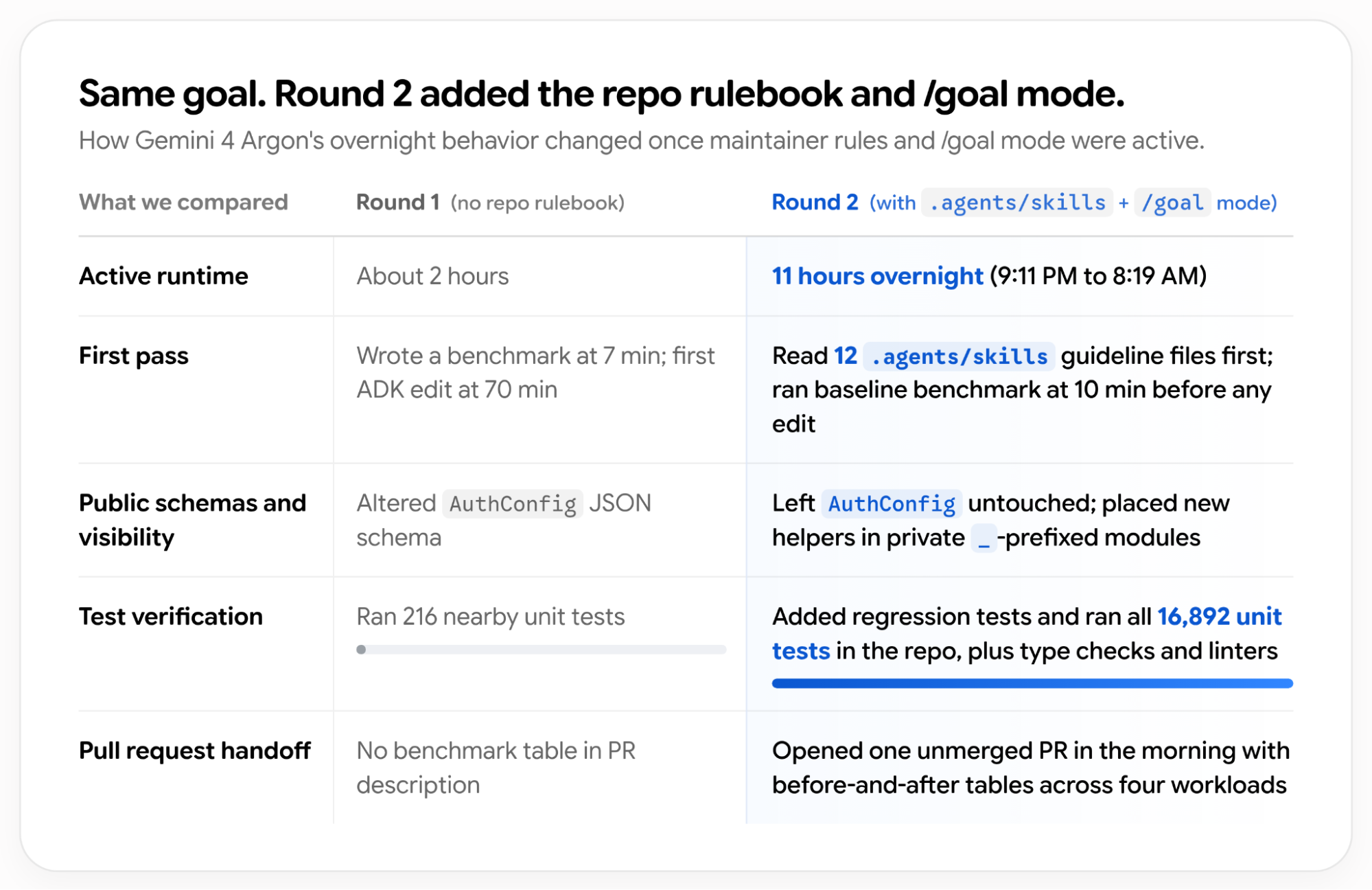Select the 'Pull request handoff' row label

[x=195, y=751]
